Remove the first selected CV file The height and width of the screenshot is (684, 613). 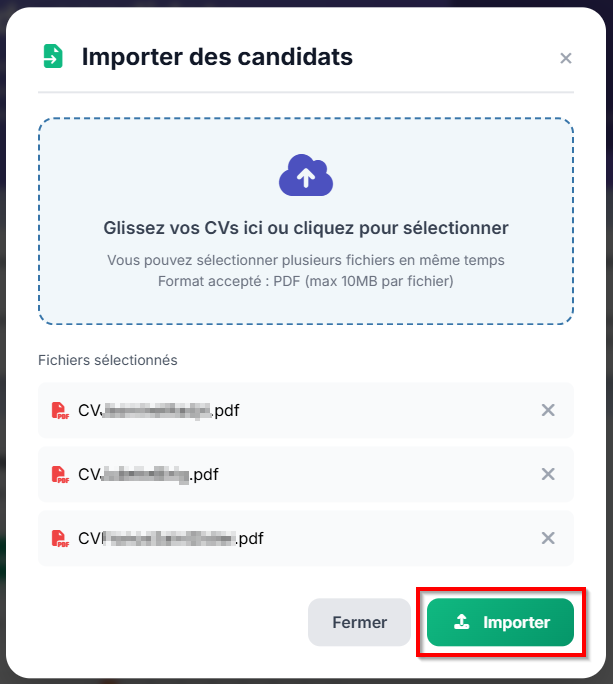[x=548, y=410]
